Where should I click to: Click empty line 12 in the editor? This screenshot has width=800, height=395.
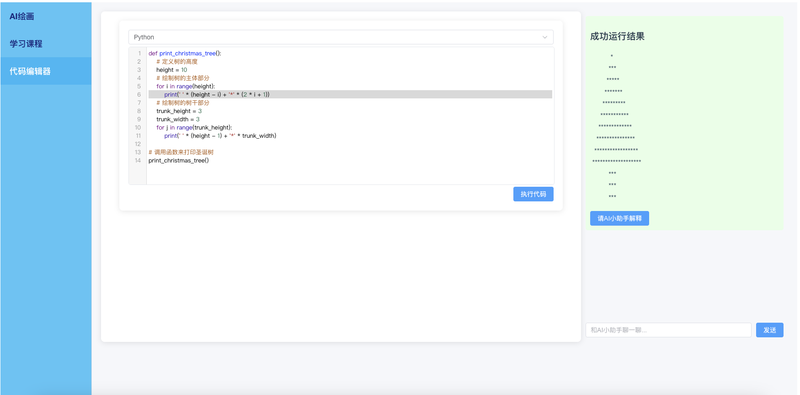[350, 144]
